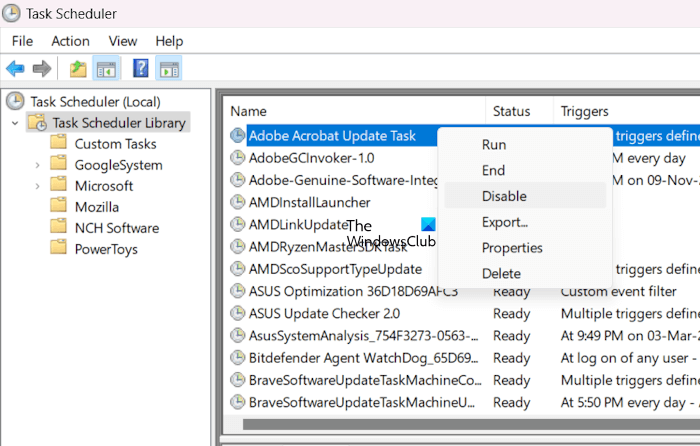Image resolution: width=700 pixels, height=446 pixels.
Task: Click the clock icon beside AMDLinkUpdate
Action: click(x=238, y=224)
